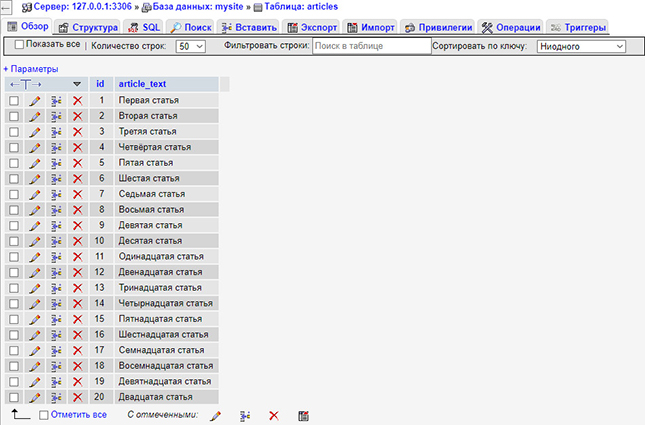Click the 'Поиск в таблице' filter field
The width and height of the screenshot is (645, 425).
point(370,46)
